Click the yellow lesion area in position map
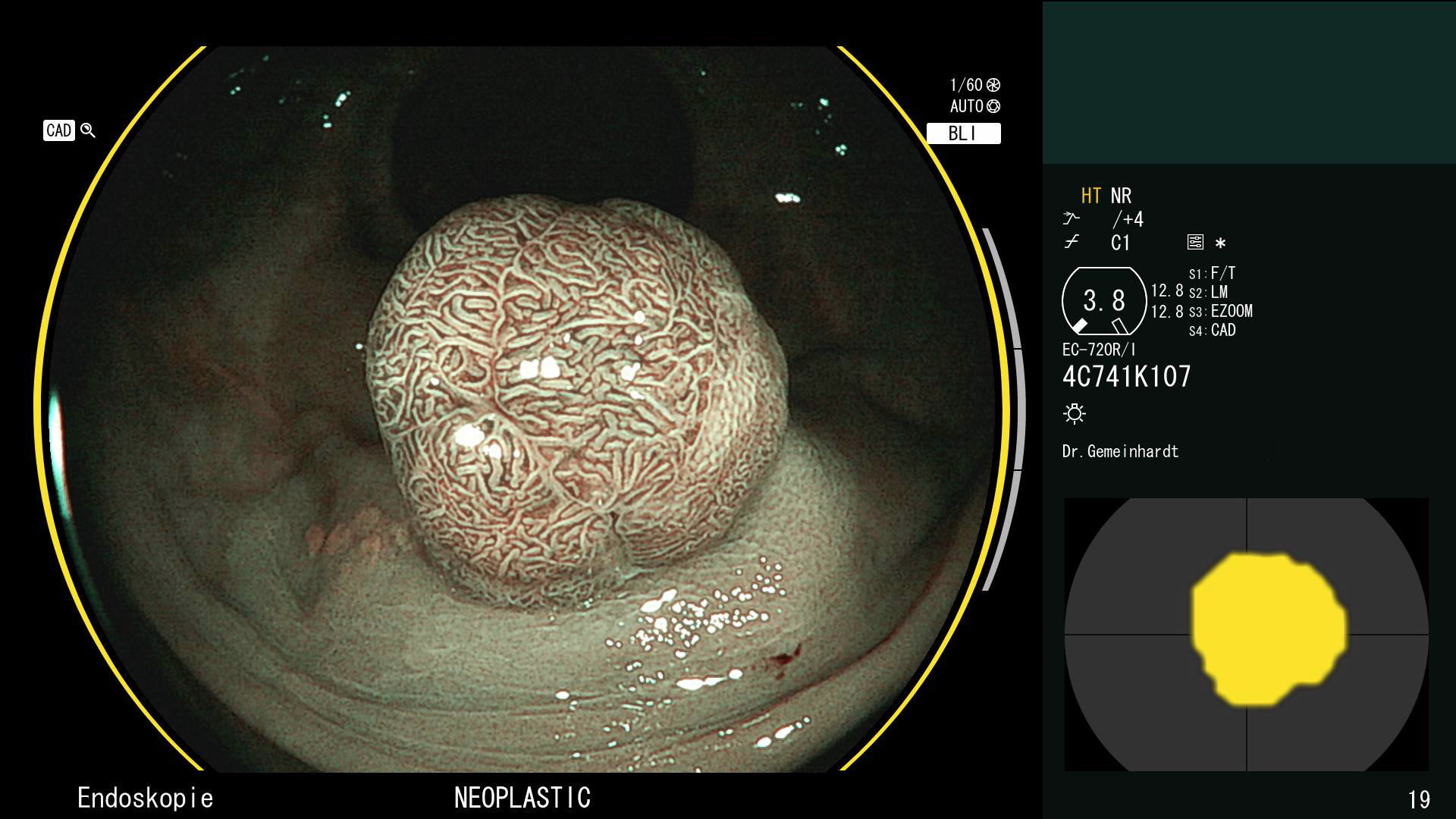Image resolution: width=1456 pixels, height=819 pixels. pyautogui.click(x=1266, y=628)
